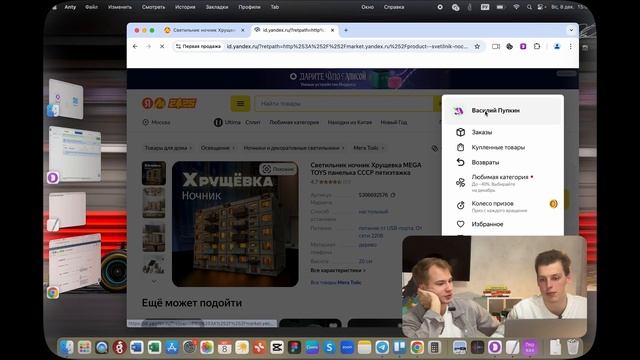Bookmark this page with the star icon
640x360 pixels.
coord(477,47)
